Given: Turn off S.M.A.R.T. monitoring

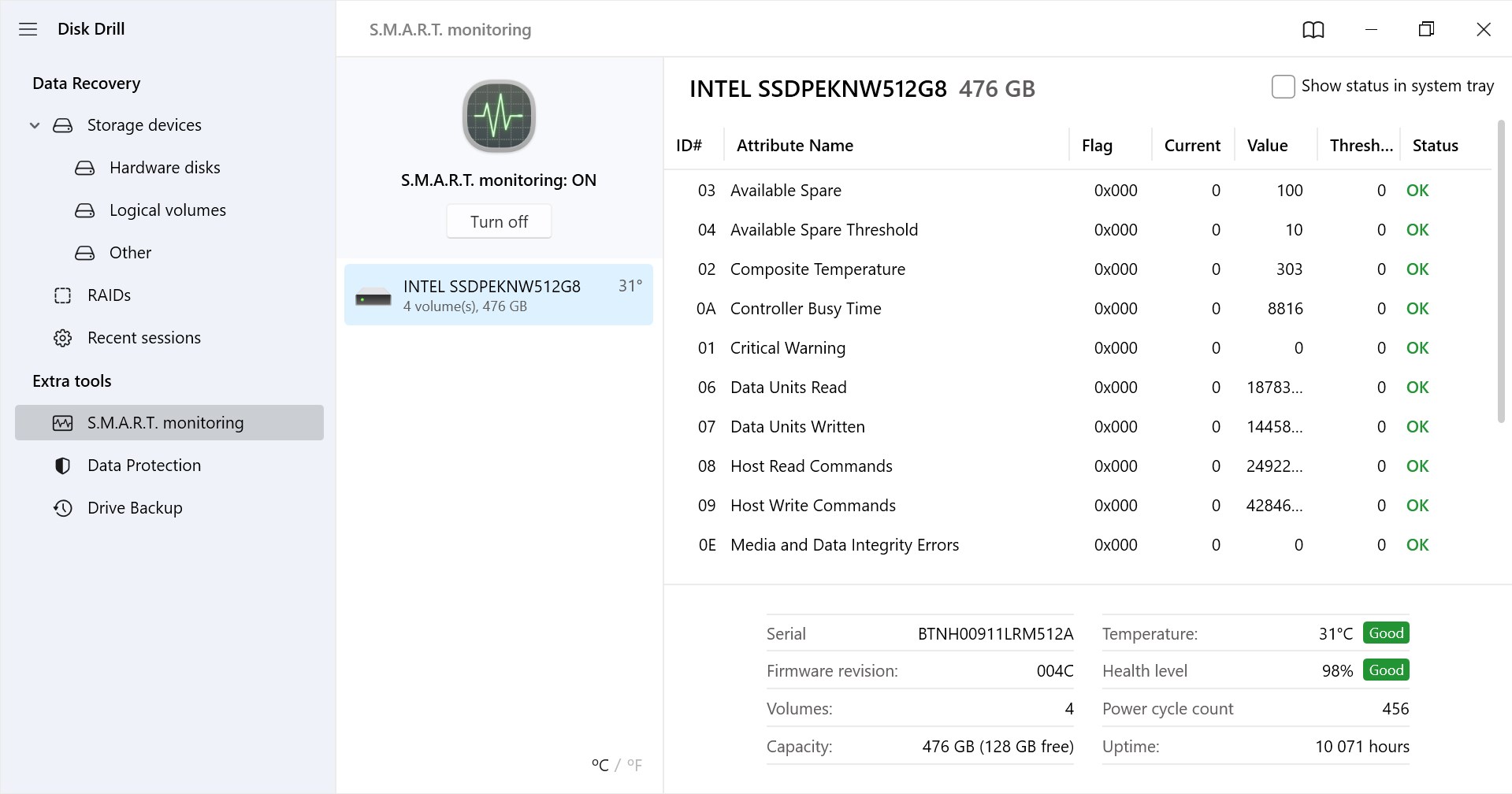Looking at the screenshot, I should point(499,221).
